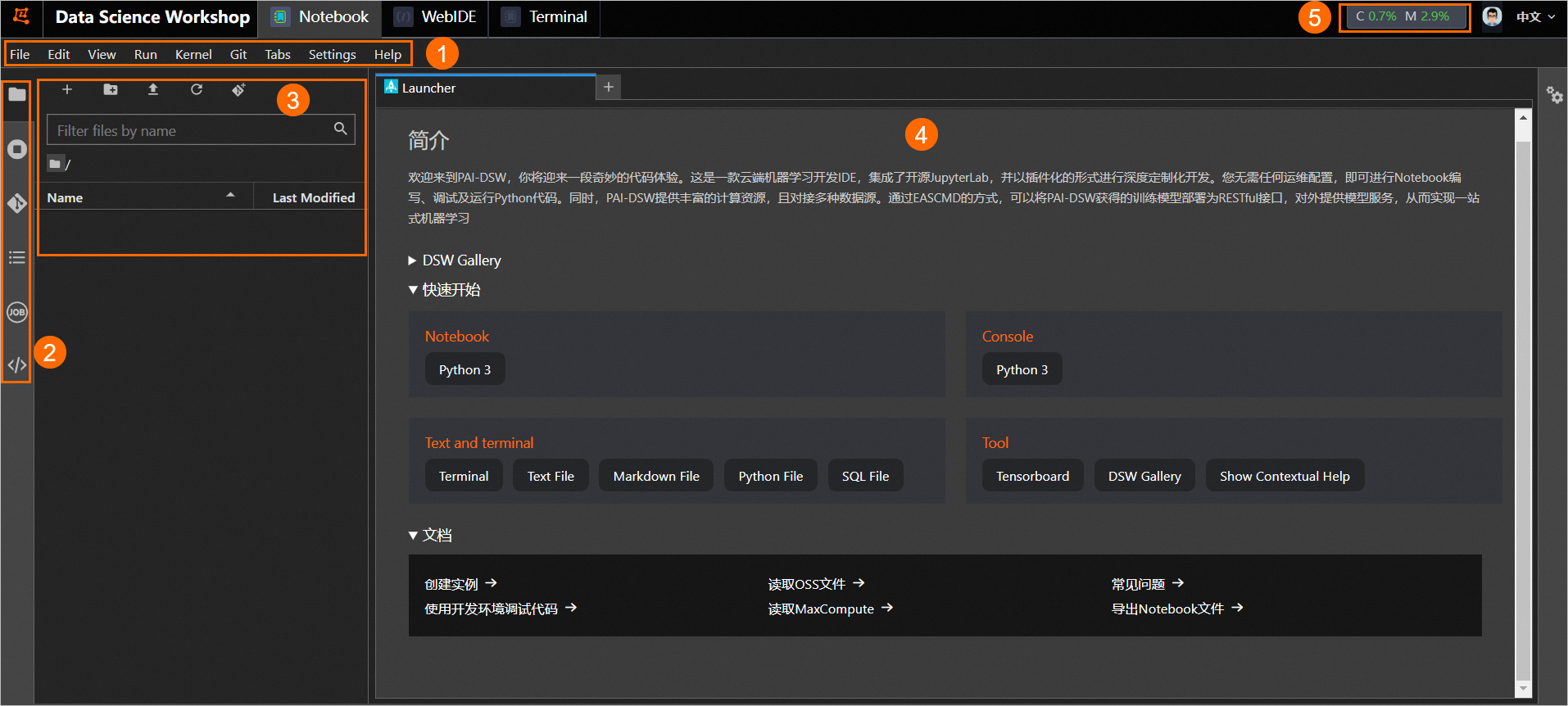Open property inspector gear icon on right sidebar
This screenshot has height=706, width=1568.
coord(1554,95)
